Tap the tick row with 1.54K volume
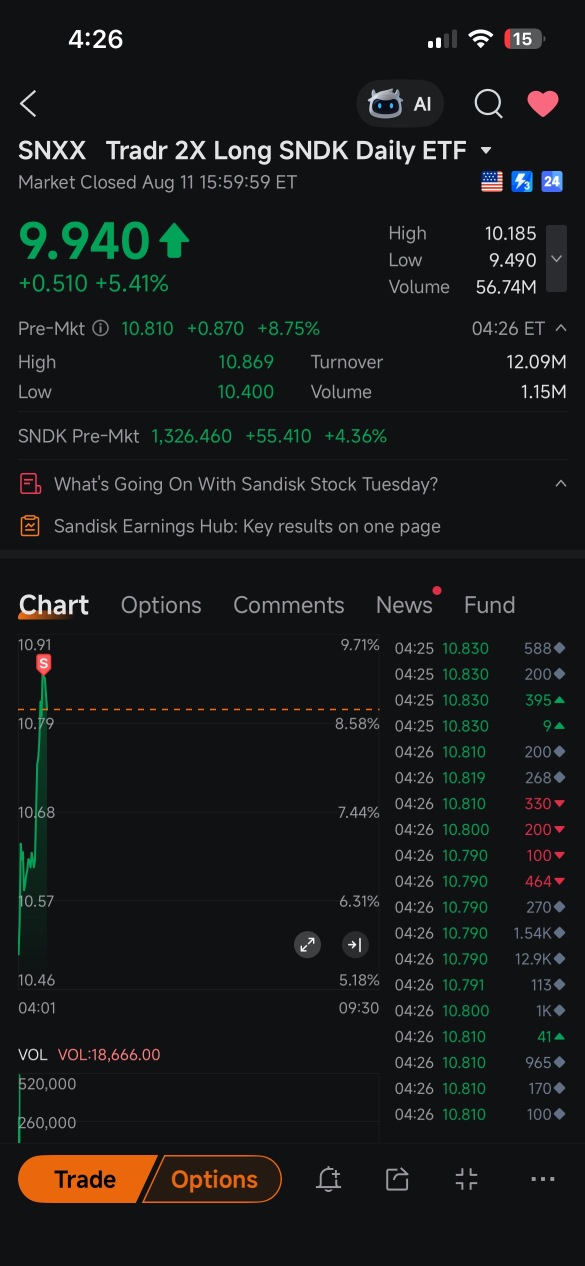585x1266 pixels. [481, 933]
